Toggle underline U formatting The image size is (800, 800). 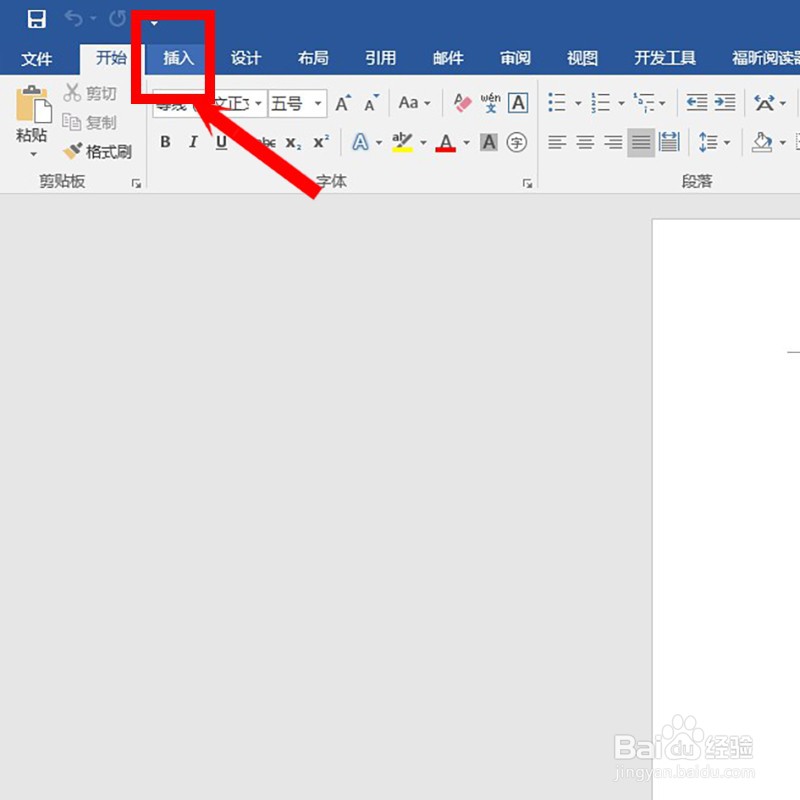click(x=221, y=142)
